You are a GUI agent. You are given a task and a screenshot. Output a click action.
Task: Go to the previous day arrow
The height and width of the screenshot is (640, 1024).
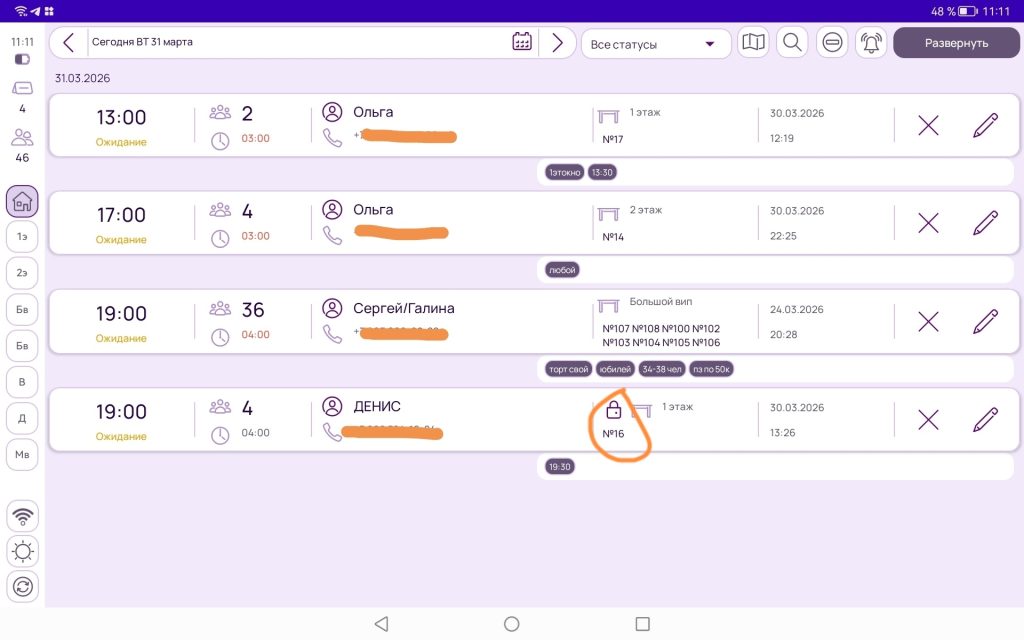(x=68, y=42)
